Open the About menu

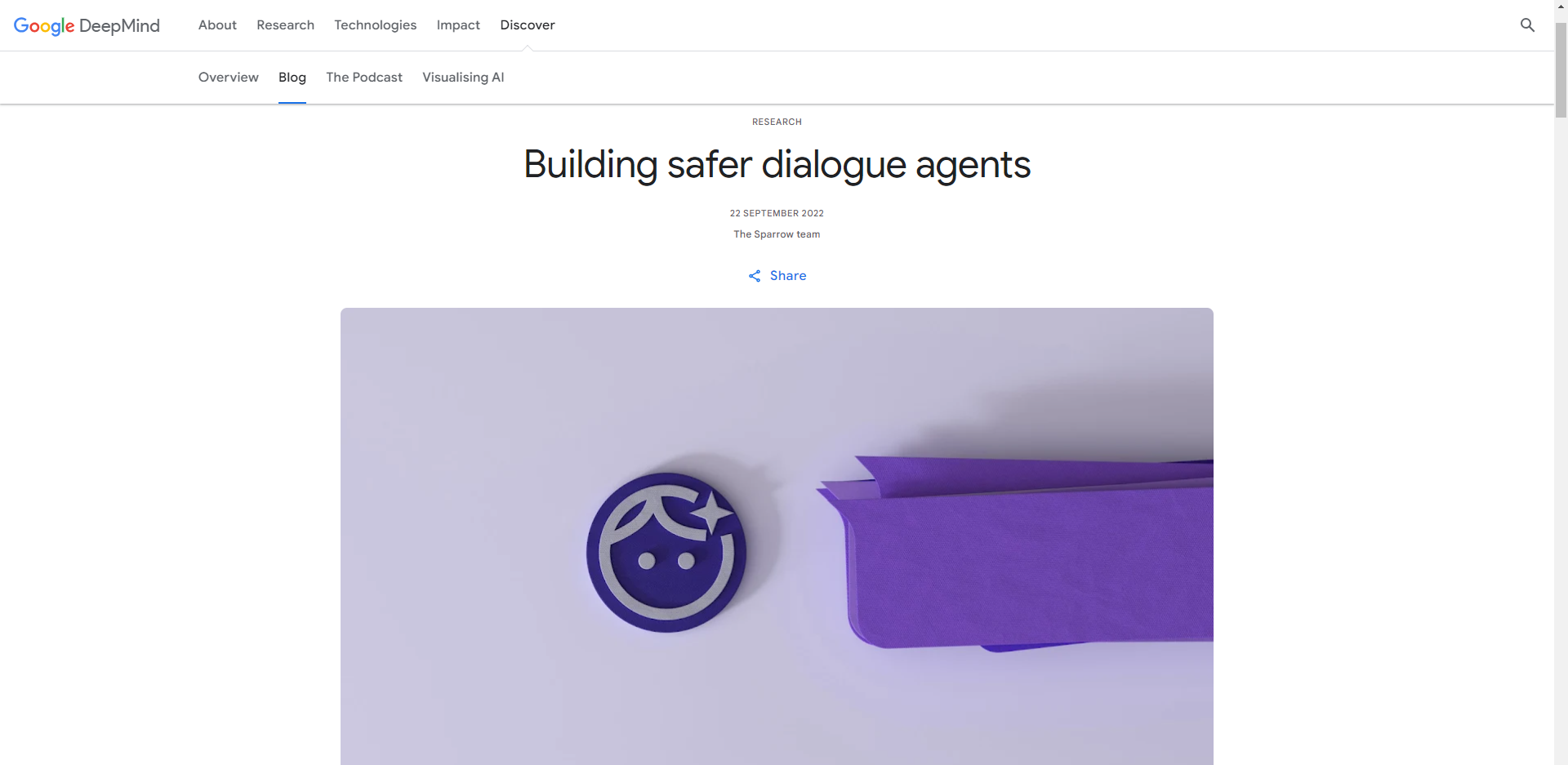tap(217, 25)
